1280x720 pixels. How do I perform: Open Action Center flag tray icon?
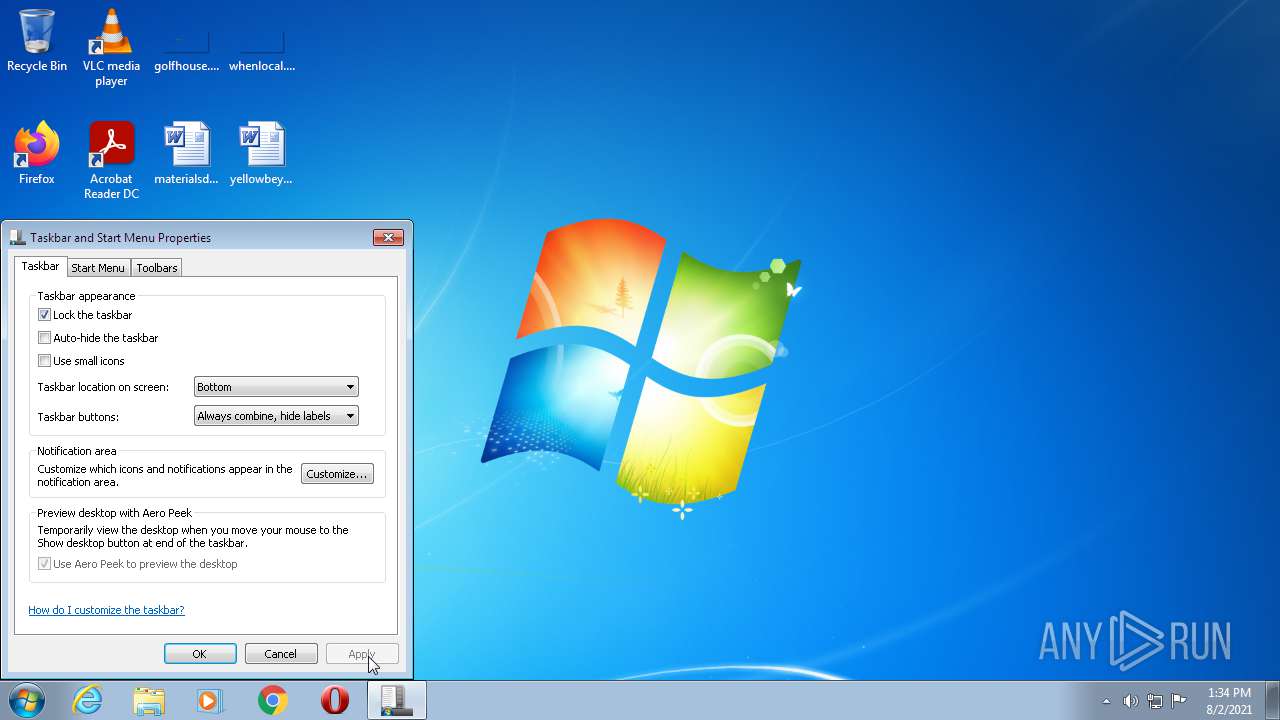1179,701
